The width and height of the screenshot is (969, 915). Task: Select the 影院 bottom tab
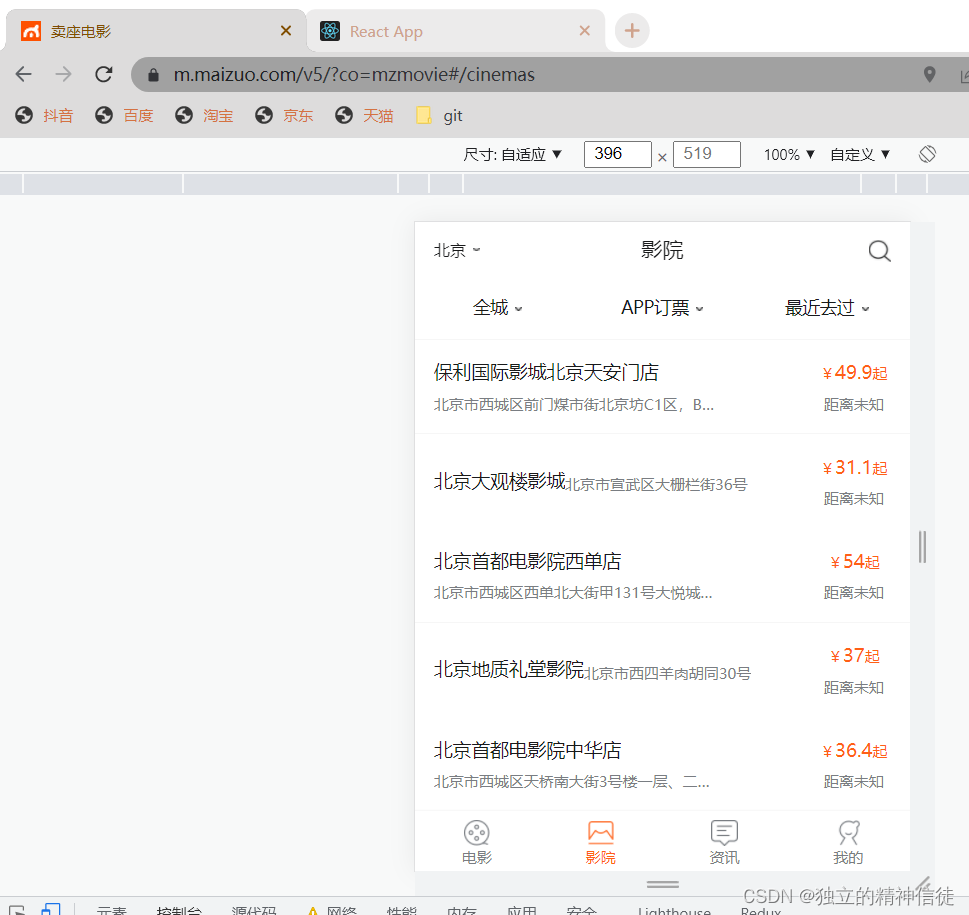click(x=600, y=842)
